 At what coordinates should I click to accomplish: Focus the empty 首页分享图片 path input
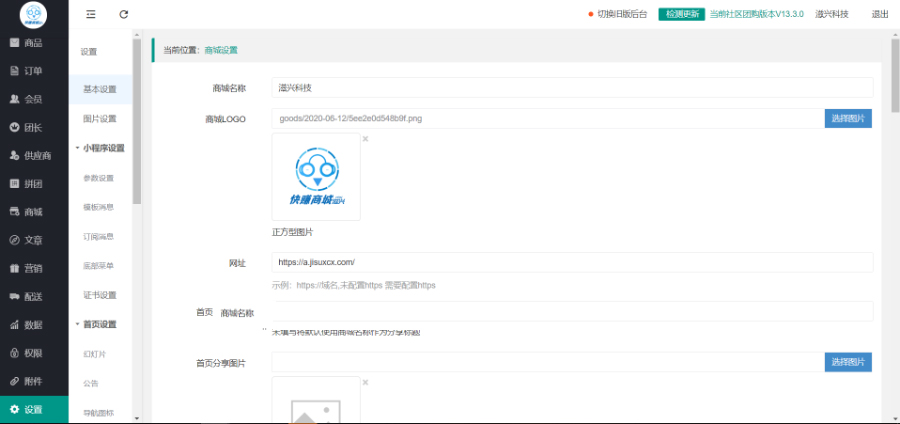(x=548, y=362)
